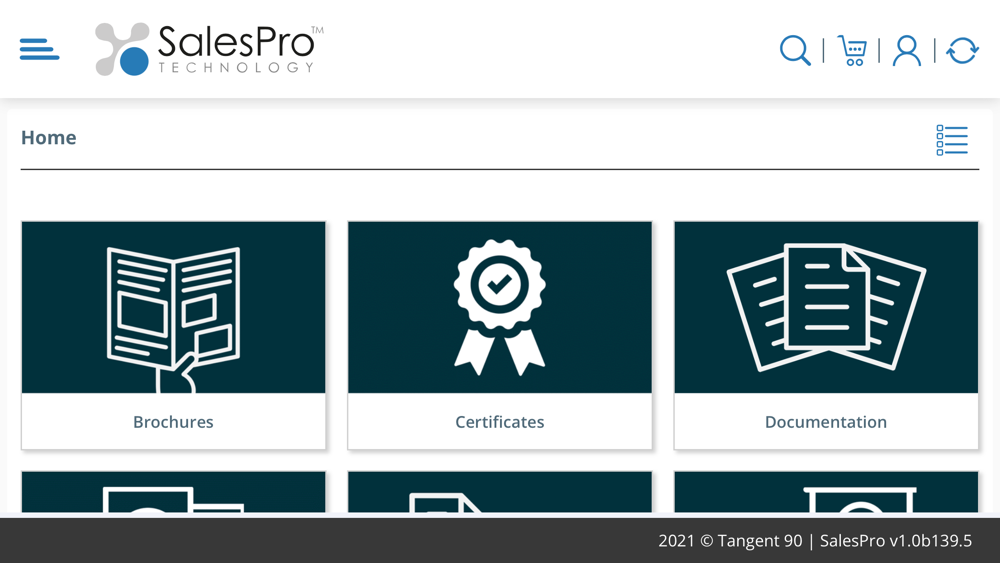The width and height of the screenshot is (1000, 563).
Task: Open the search magnifier icon
Action: (x=795, y=50)
